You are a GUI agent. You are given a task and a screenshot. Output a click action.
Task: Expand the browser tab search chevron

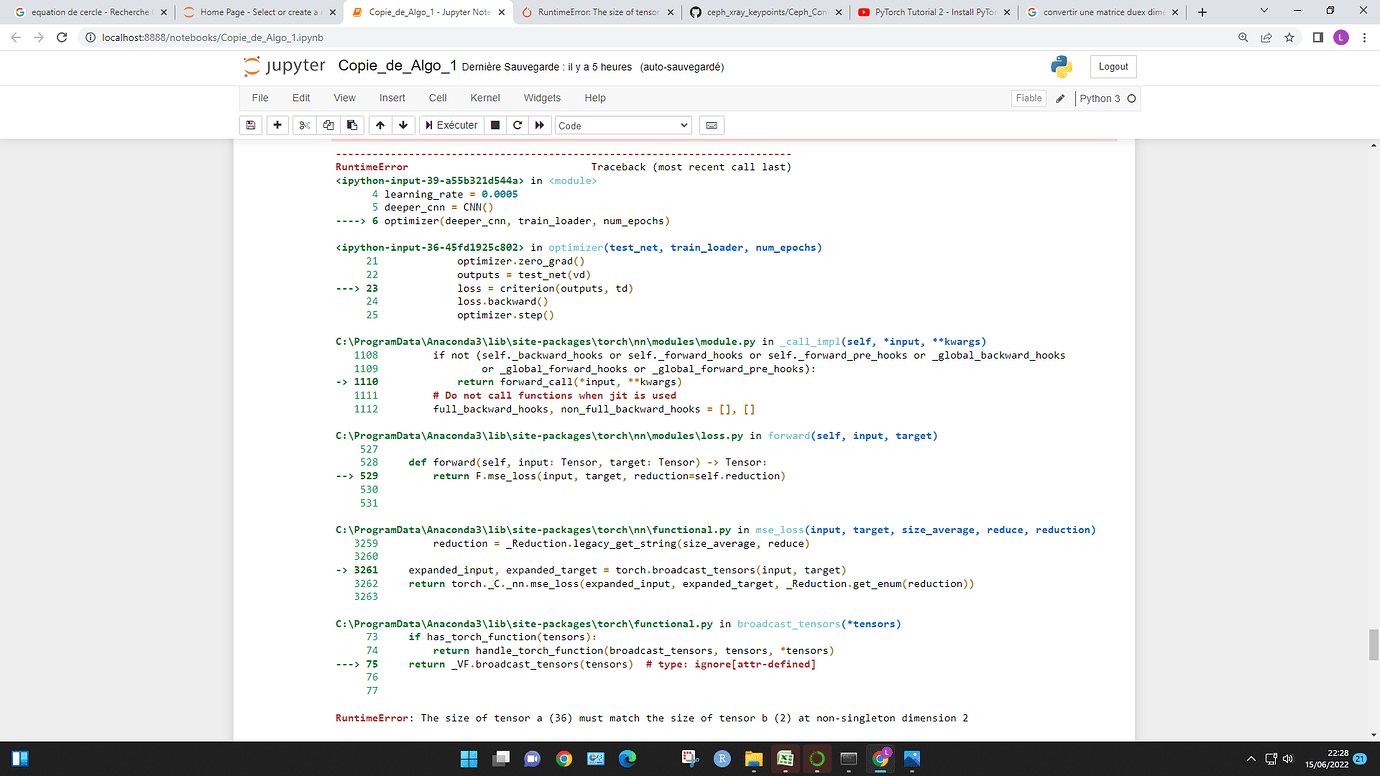pyautogui.click(x=1265, y=12)
